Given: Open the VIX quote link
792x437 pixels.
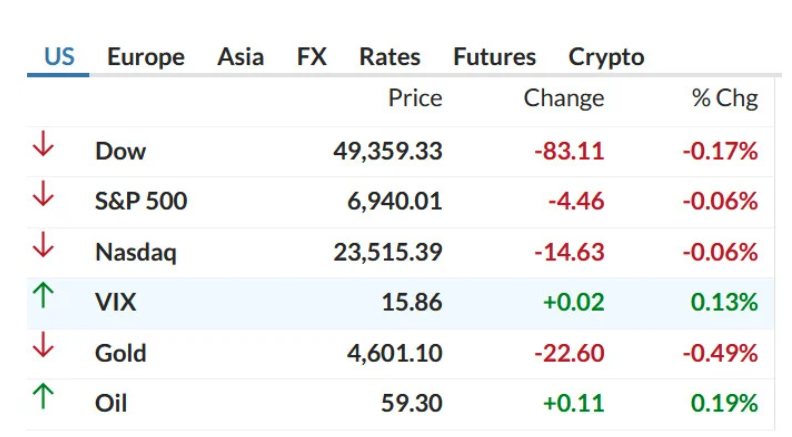Looking at the screenshot, I should pyautogui.click(x=115, y=303).
